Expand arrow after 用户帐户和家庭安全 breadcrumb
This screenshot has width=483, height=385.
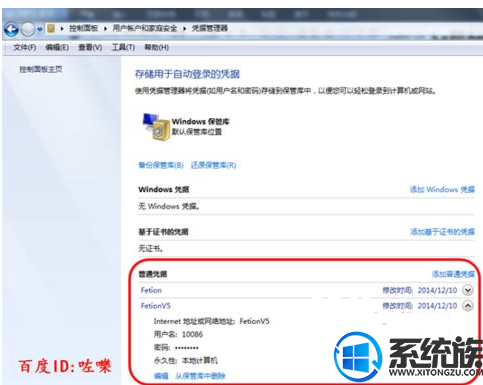[x=184, y=29]
